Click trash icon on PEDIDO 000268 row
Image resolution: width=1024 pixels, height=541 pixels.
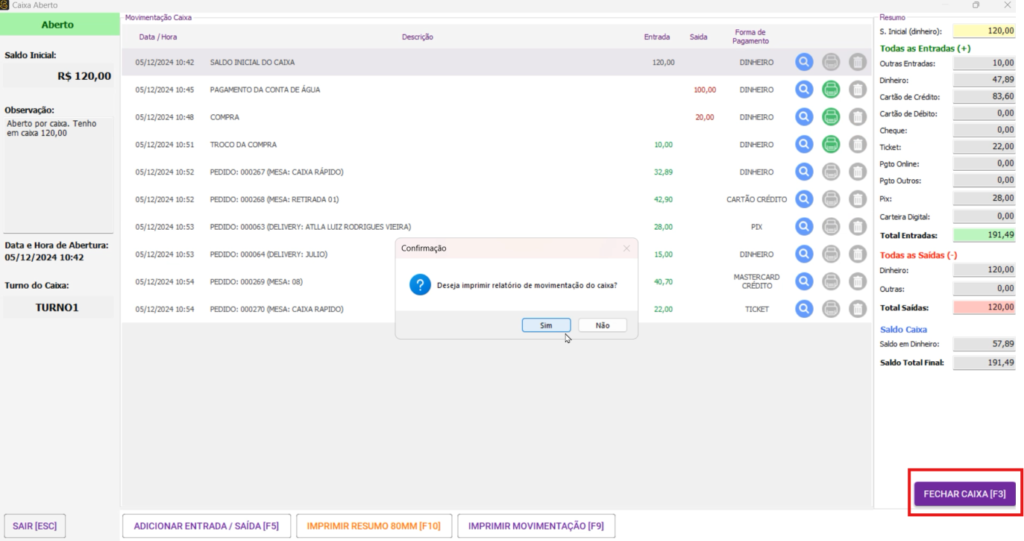(x=857, y=199)
